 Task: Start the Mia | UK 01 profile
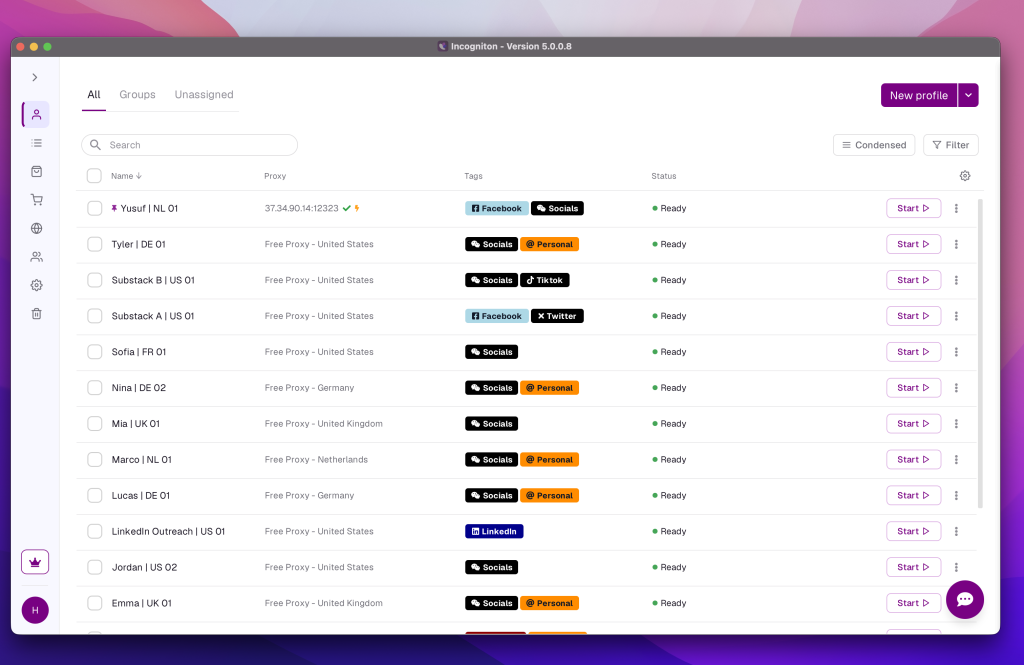pyautogui.click(x=913, y=424)
